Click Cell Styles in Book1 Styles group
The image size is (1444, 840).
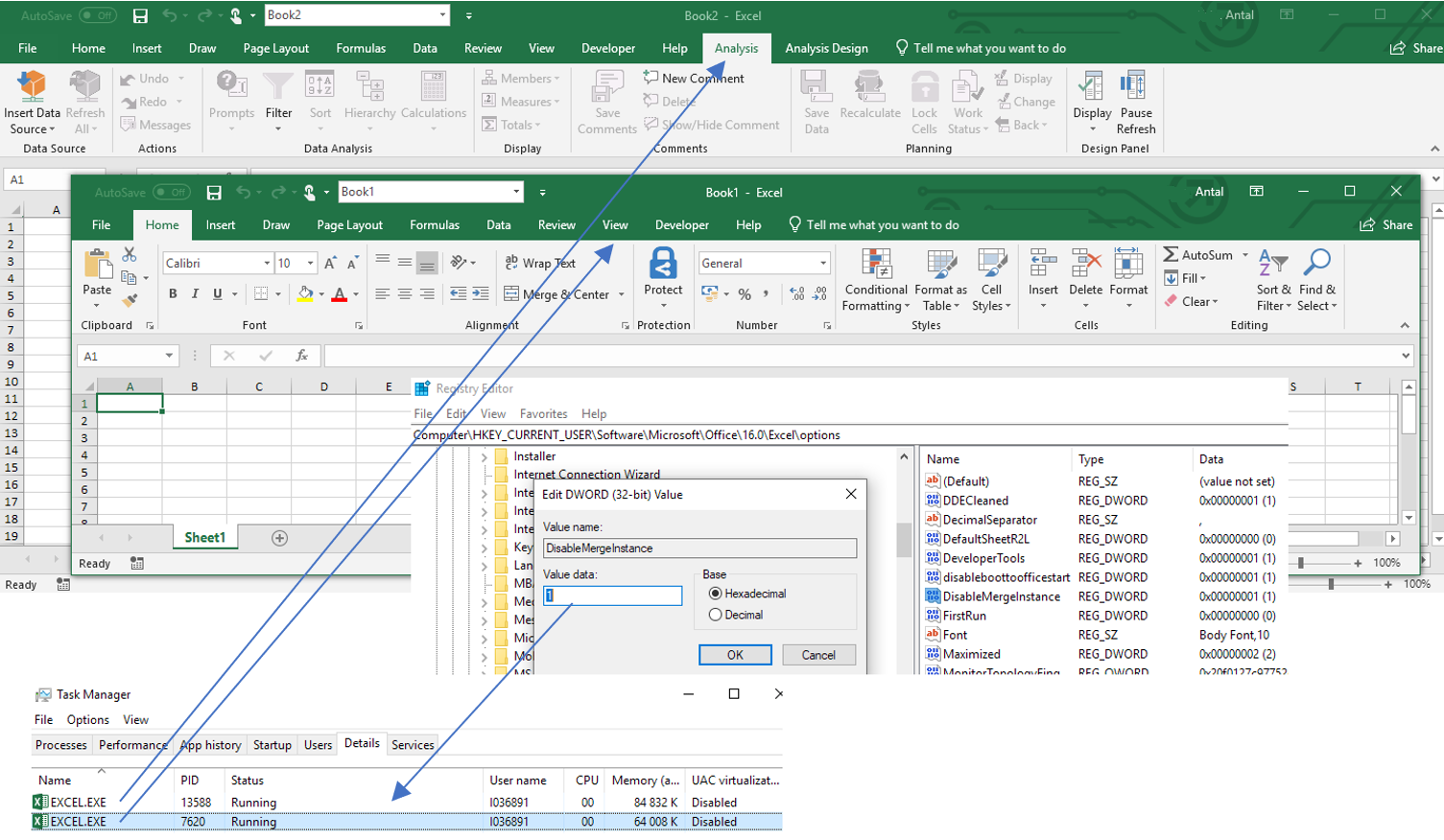(x=991, y=279)
